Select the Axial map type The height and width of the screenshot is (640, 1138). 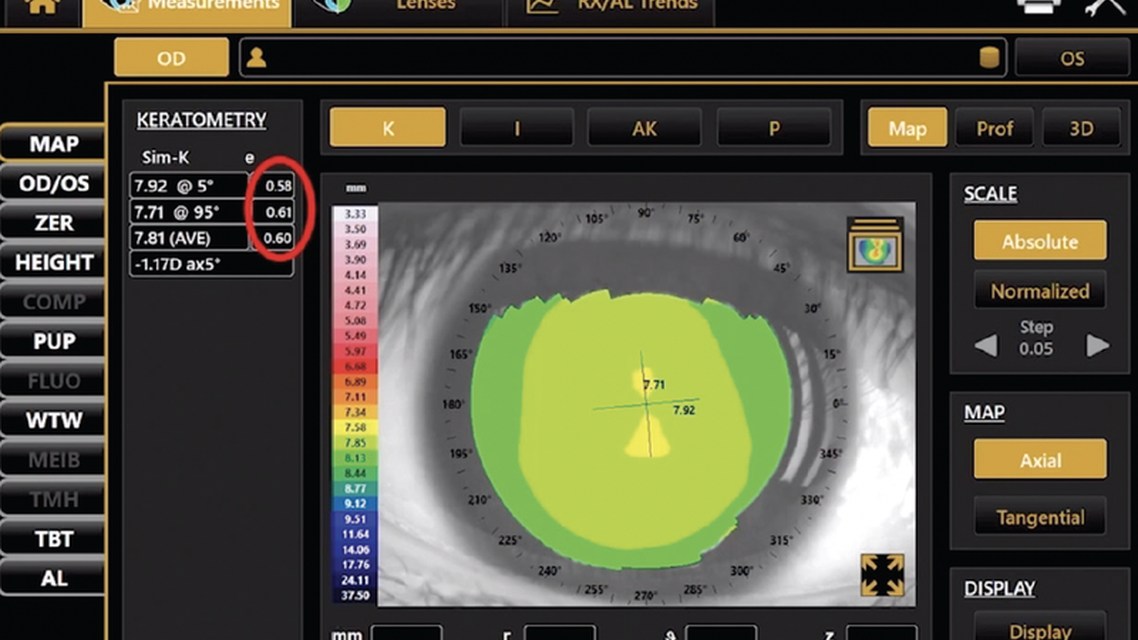coord(1040,459)
